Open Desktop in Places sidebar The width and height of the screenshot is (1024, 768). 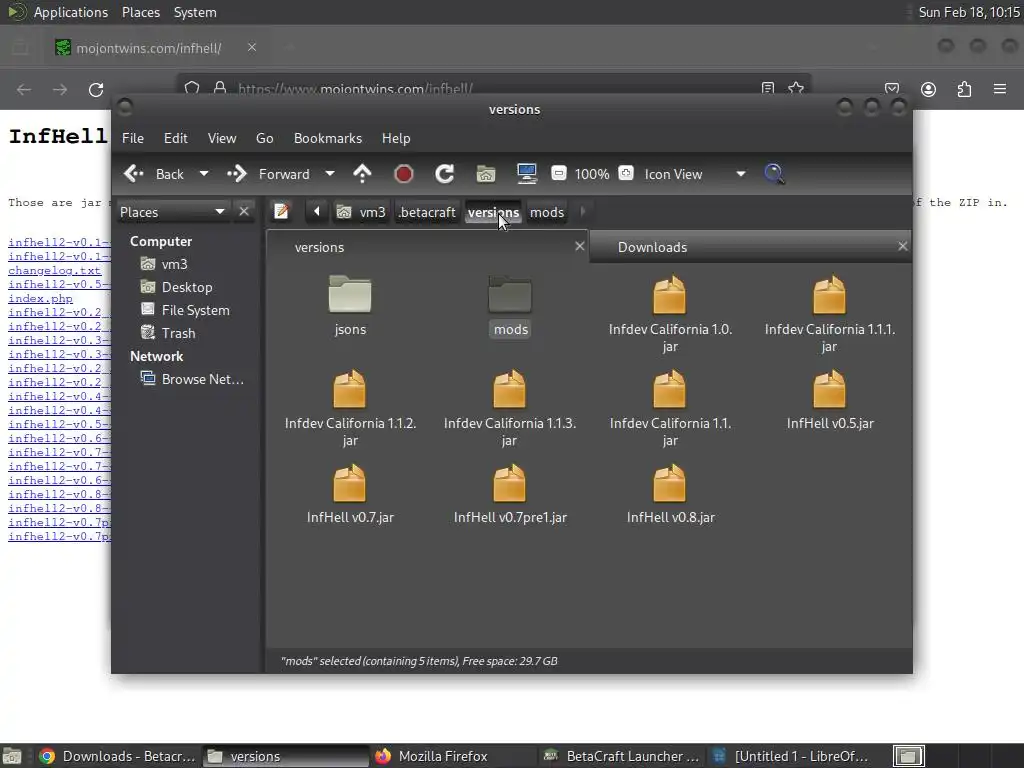(186, 287)
